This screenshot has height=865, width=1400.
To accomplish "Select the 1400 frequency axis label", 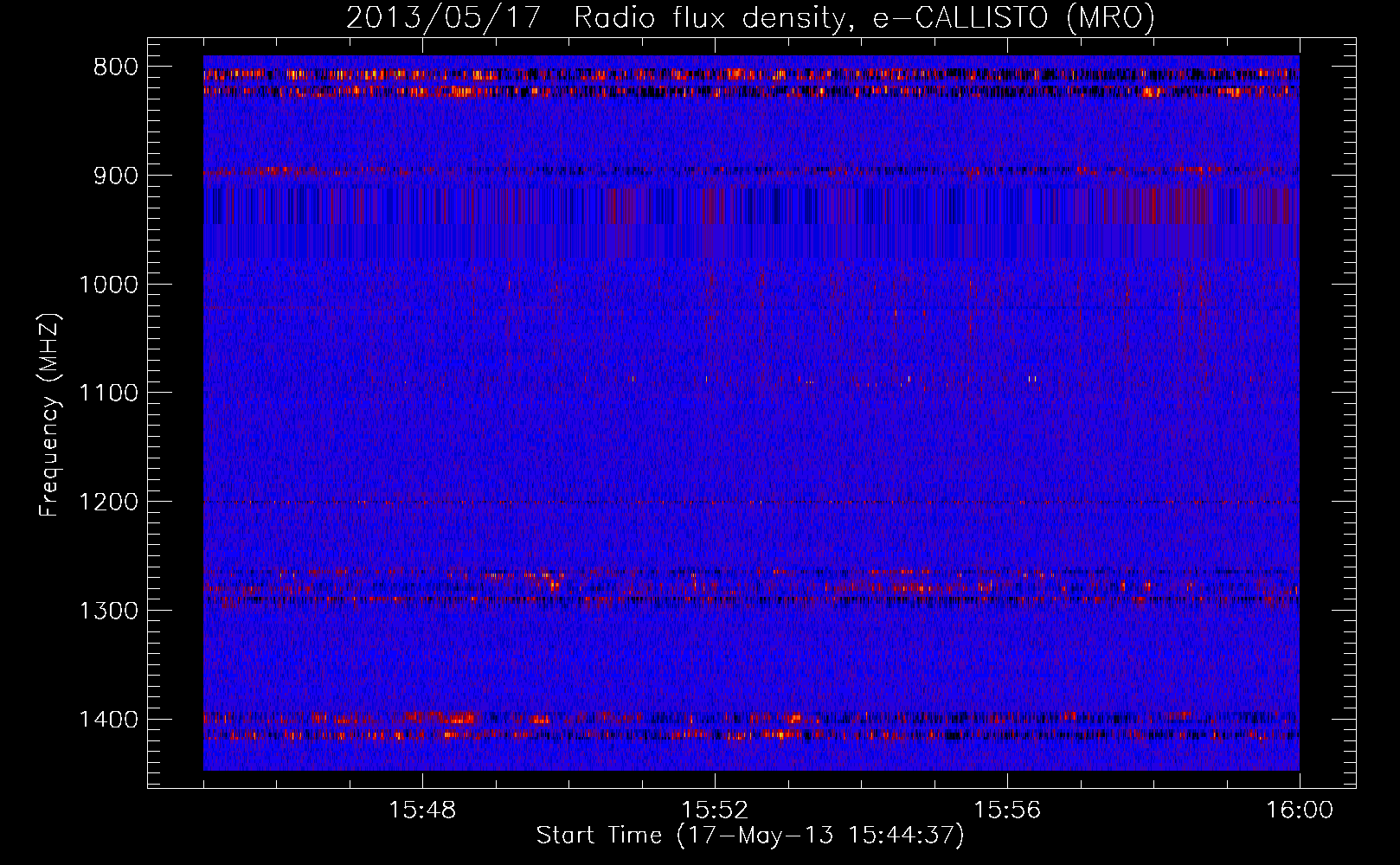I will pyautogui.click(x=108, y=720).
